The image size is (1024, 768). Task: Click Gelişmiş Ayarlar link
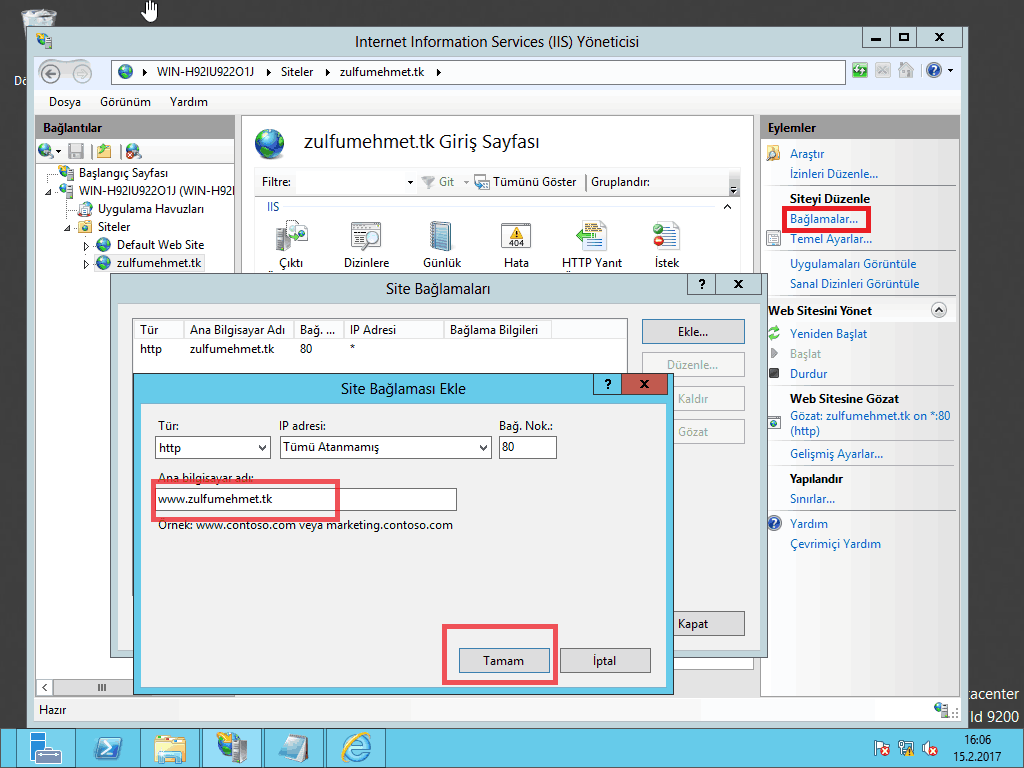point(836,454)
